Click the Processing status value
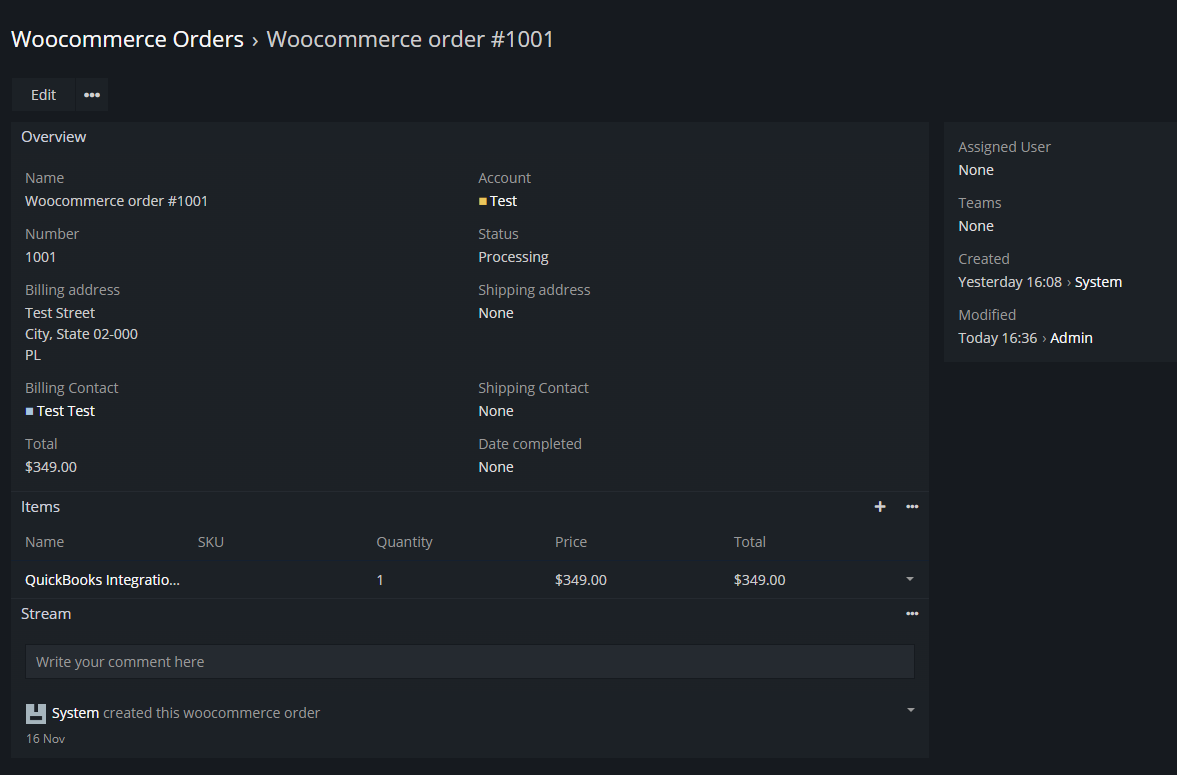Screen dimensions: 1177x775 (x=513, y=257)
